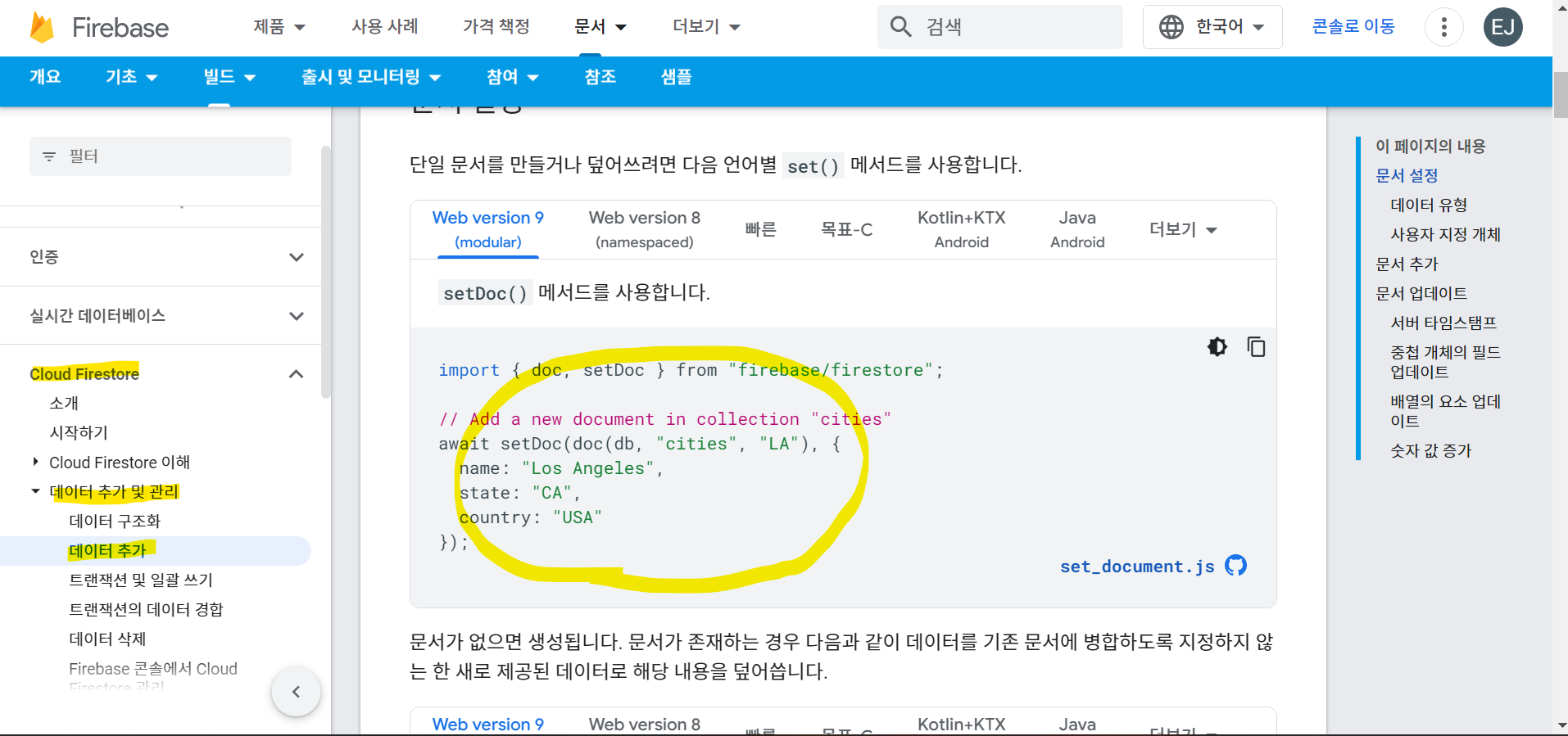Open the 한국어 language selector

coord(1212,27)
